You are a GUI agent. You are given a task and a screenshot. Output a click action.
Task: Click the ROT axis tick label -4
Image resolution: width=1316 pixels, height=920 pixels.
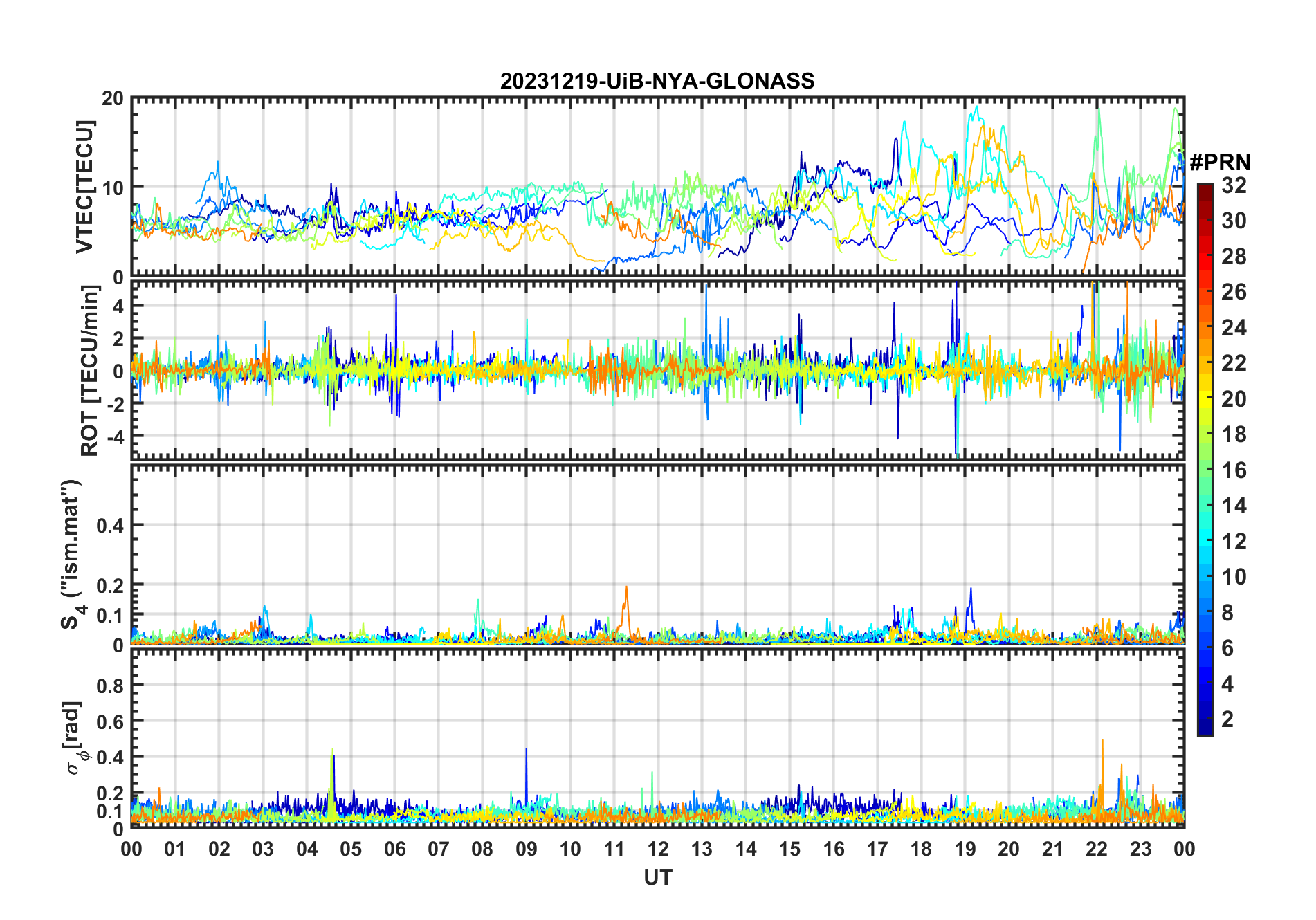pos(116,436)
